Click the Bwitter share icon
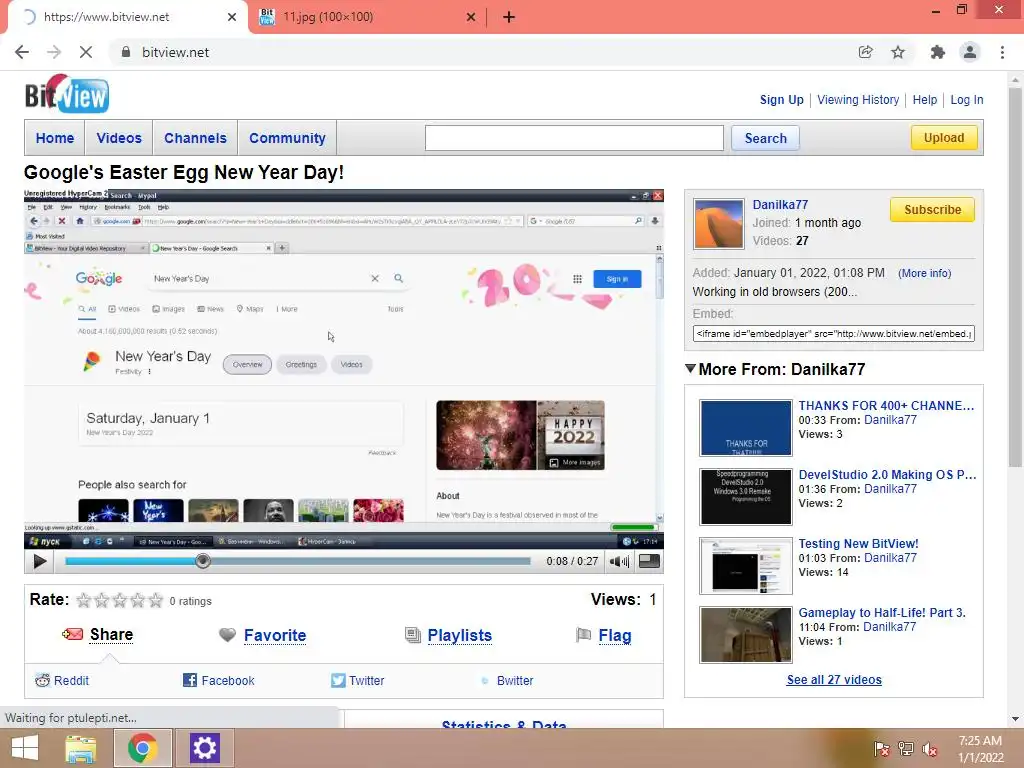This screenshot has width=1024, height=768. pos(485,680)
